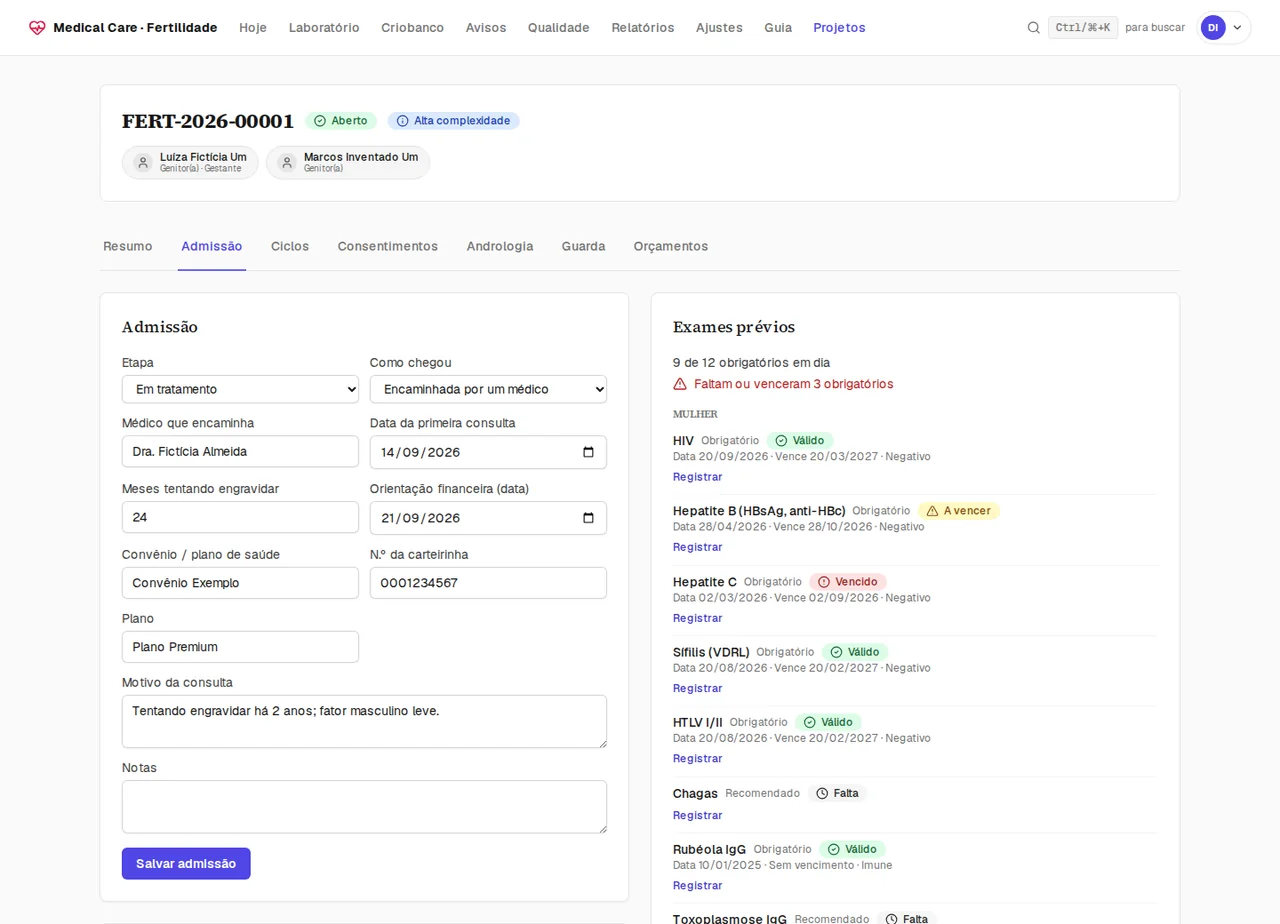
Task: Click the search magnifier icon
Action: click(x=1033, y=28)
